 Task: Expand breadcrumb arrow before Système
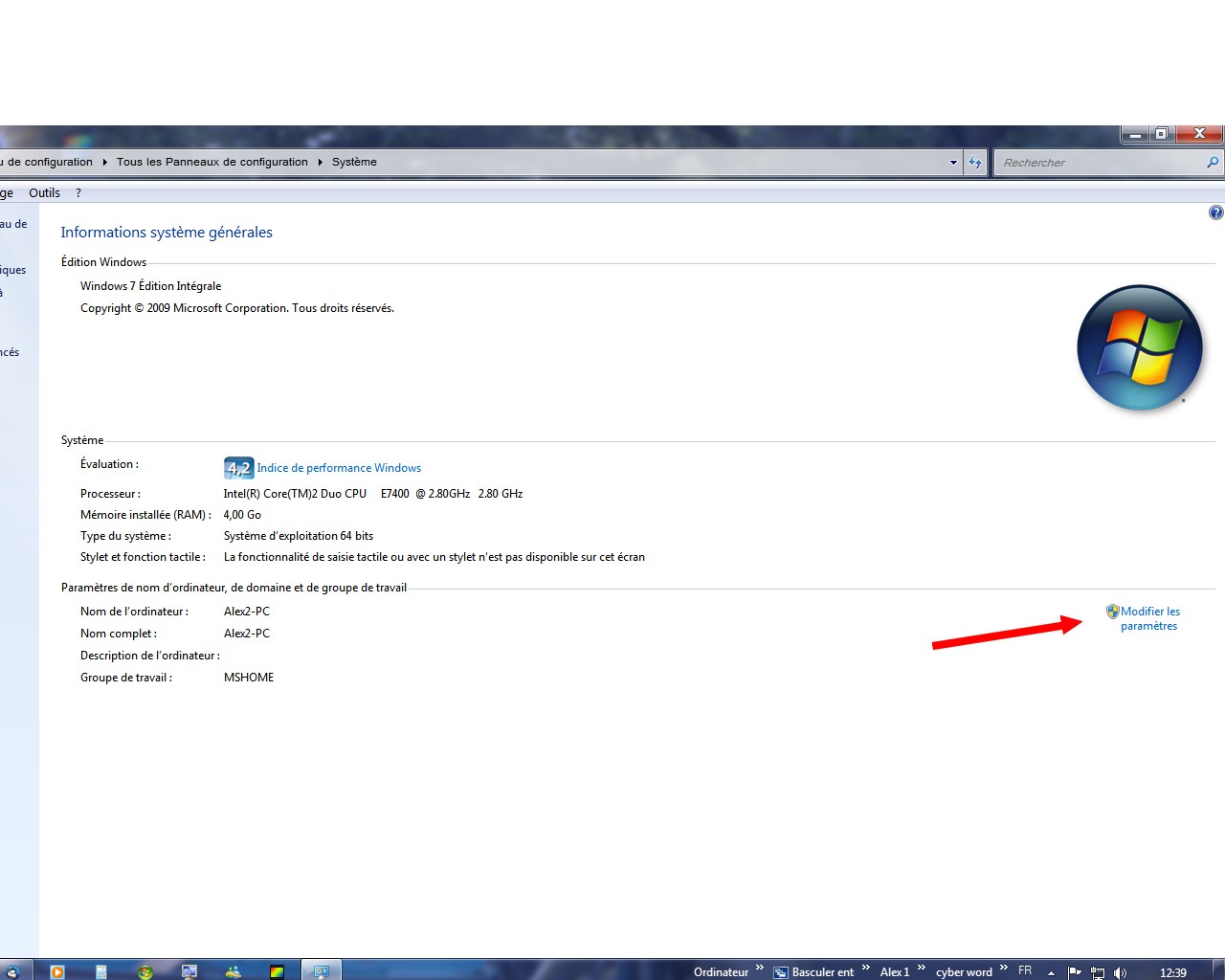(321, 163)
